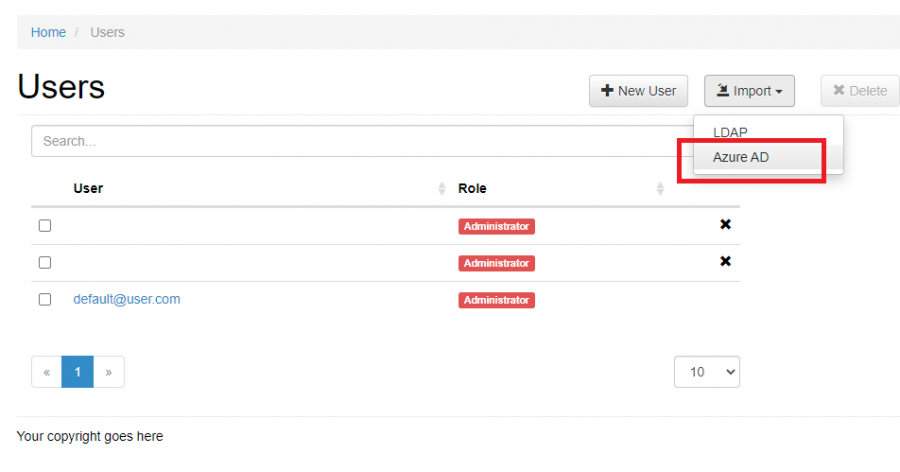Delete first user with X icon
Viewport: 900px width, 472px height.
click(725, 225)
